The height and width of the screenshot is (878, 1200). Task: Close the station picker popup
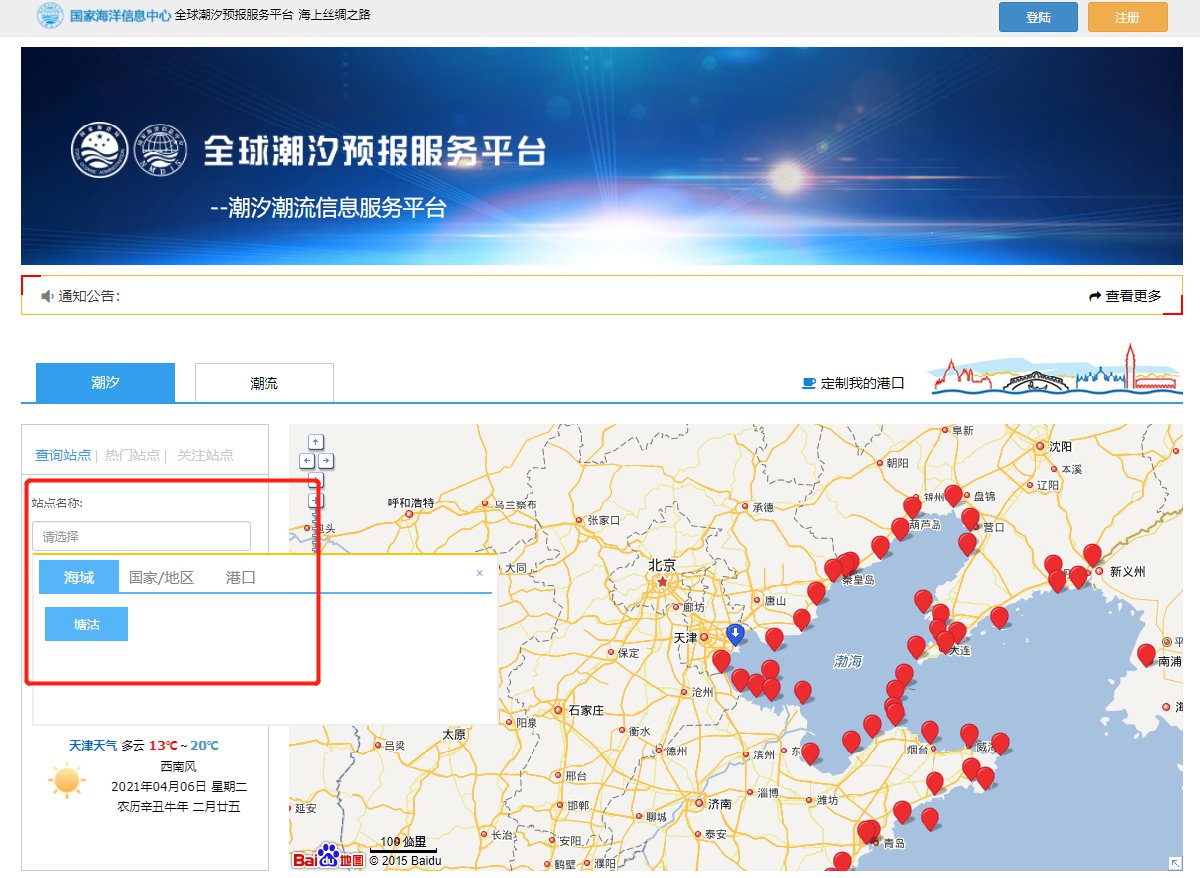pyautogui.click(x=479, y=573)
